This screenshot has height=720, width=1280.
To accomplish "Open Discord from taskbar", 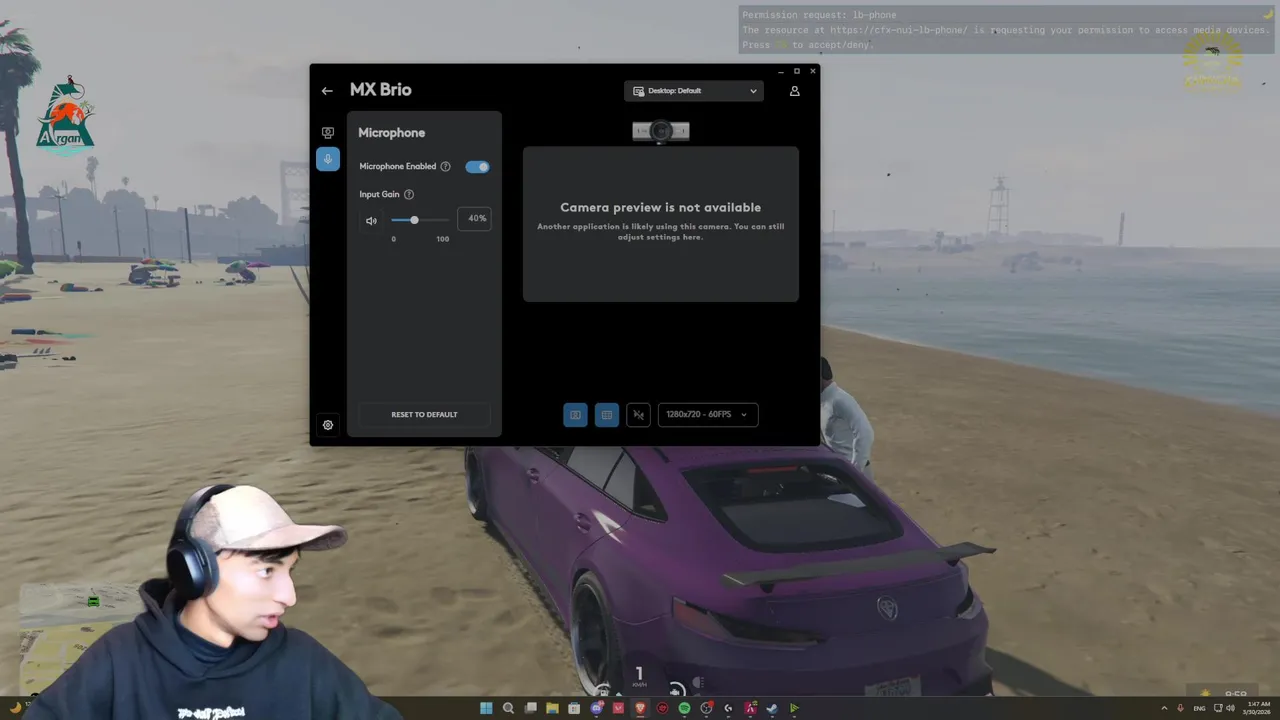I will coord(597,708).
